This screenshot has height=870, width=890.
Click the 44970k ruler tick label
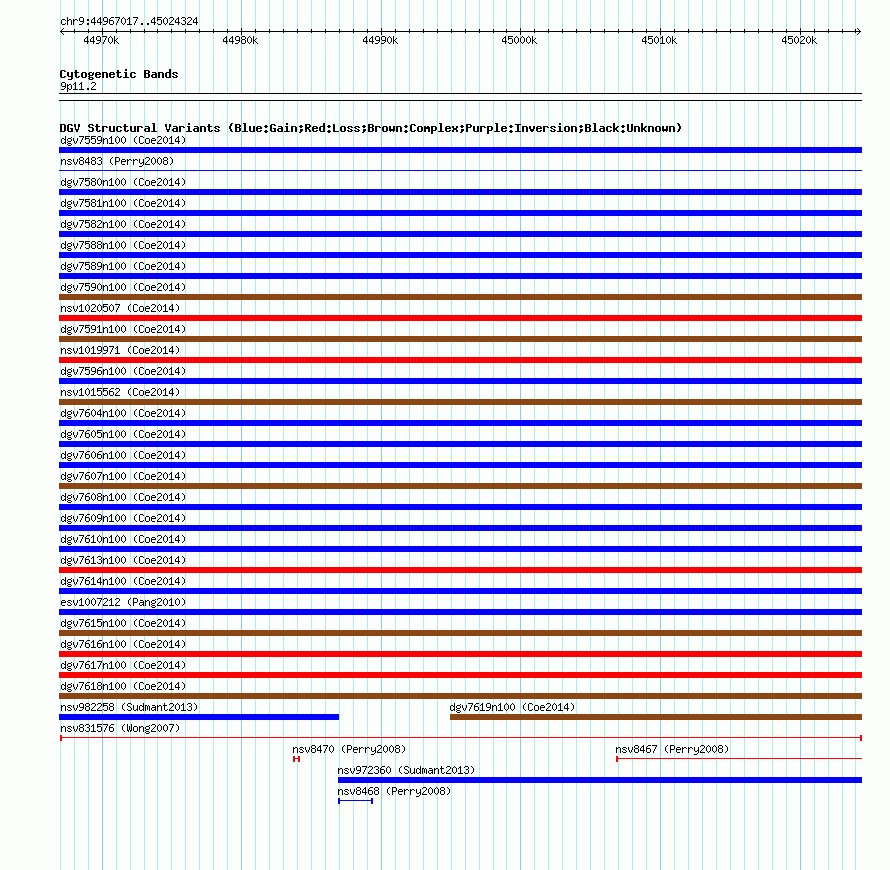coord(101,40)
